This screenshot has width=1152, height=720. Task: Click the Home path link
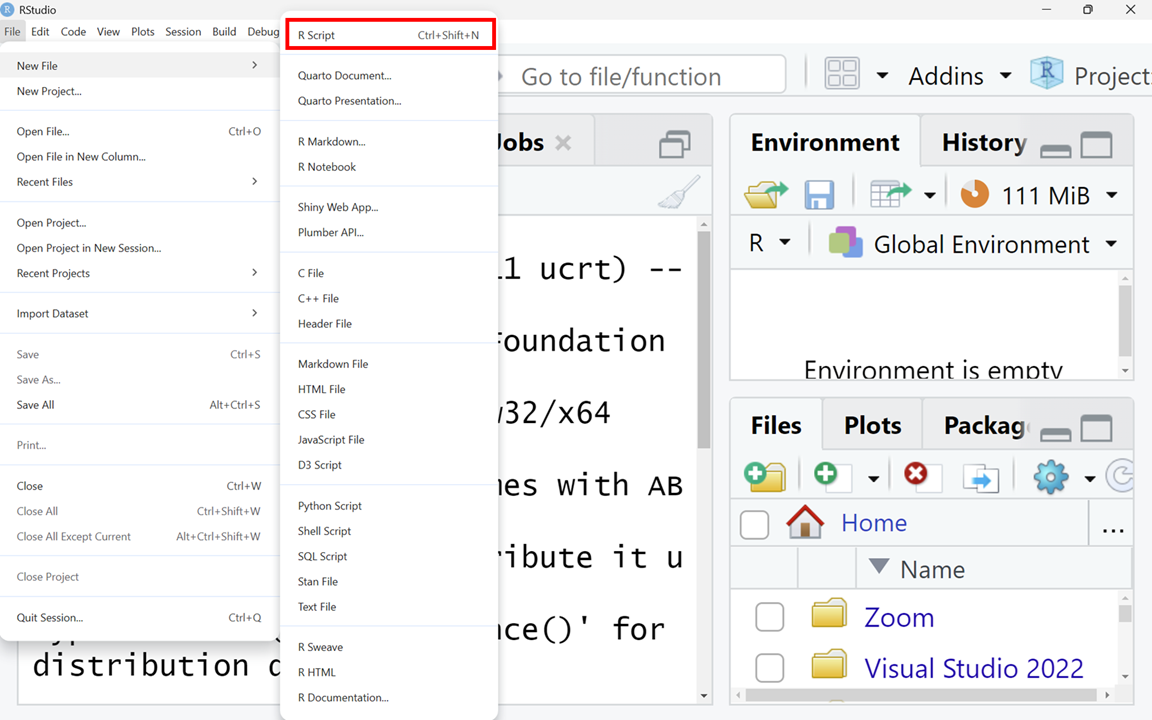coord(873,522)
